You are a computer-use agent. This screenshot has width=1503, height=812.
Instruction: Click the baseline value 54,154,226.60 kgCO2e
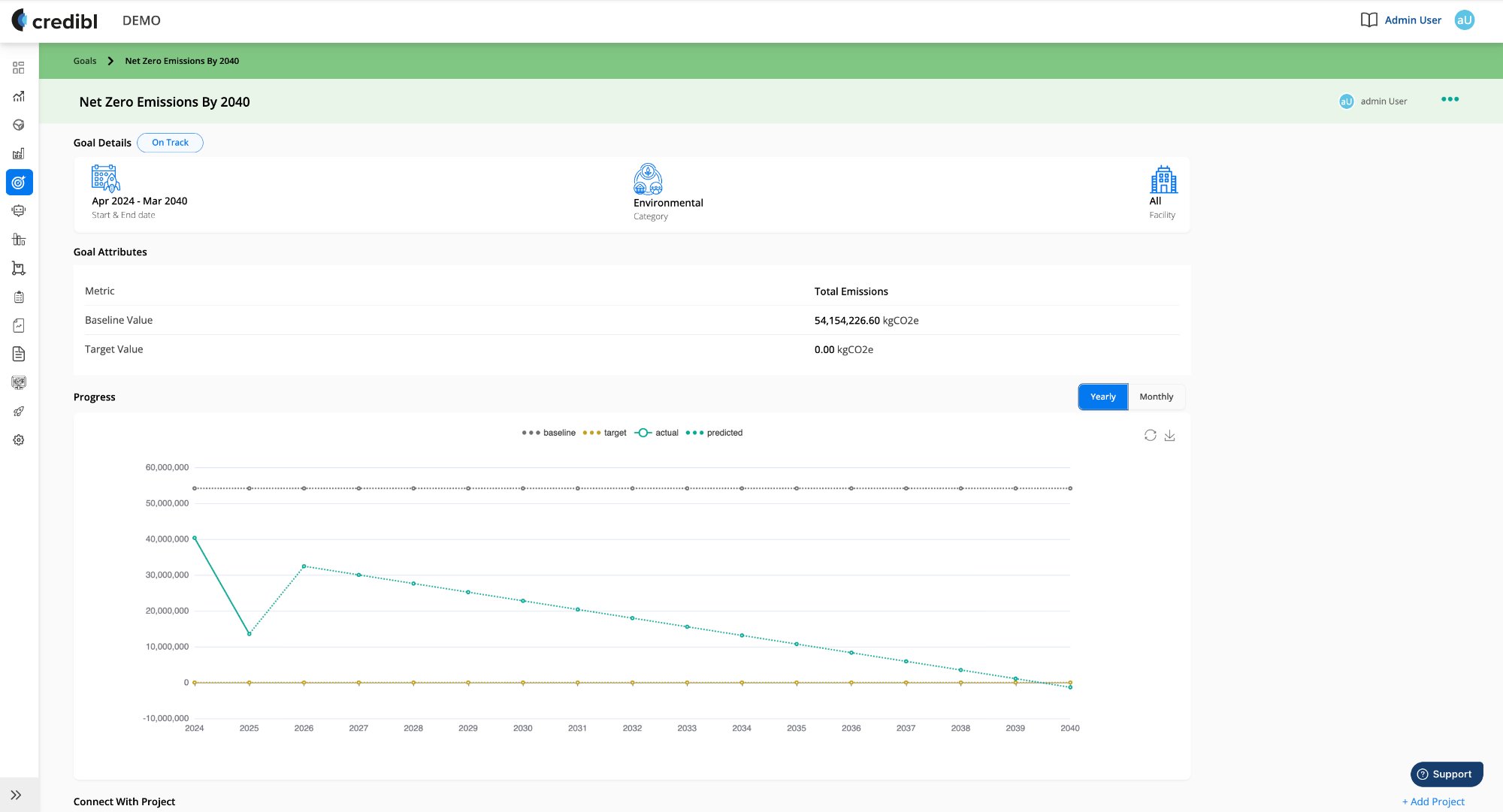pos(866,320)
